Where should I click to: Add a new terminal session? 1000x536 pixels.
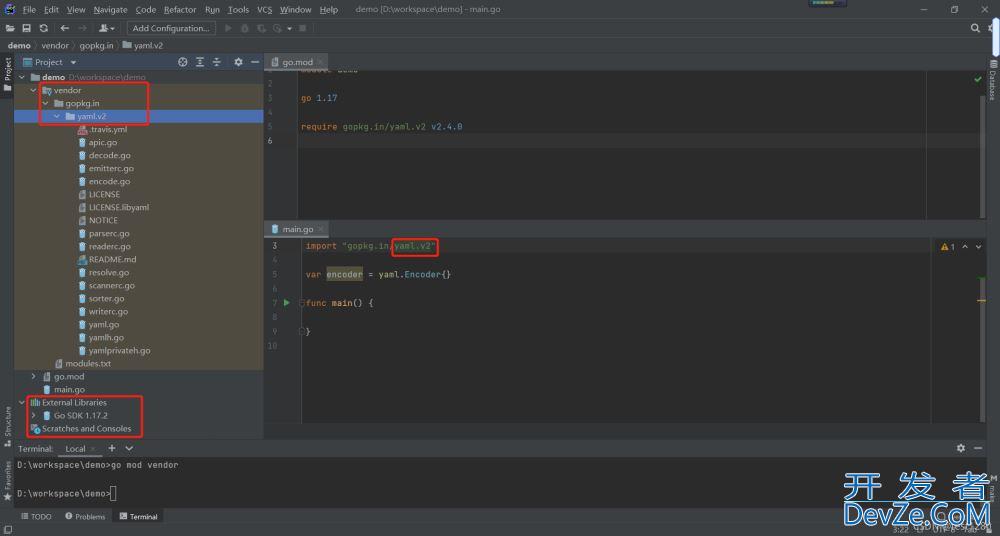pos(112,448)
